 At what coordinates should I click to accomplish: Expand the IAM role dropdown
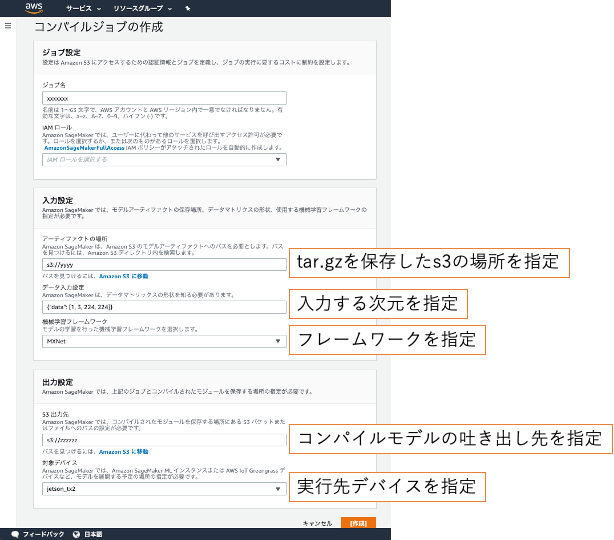pyautogui.click(x=164, y=159)
